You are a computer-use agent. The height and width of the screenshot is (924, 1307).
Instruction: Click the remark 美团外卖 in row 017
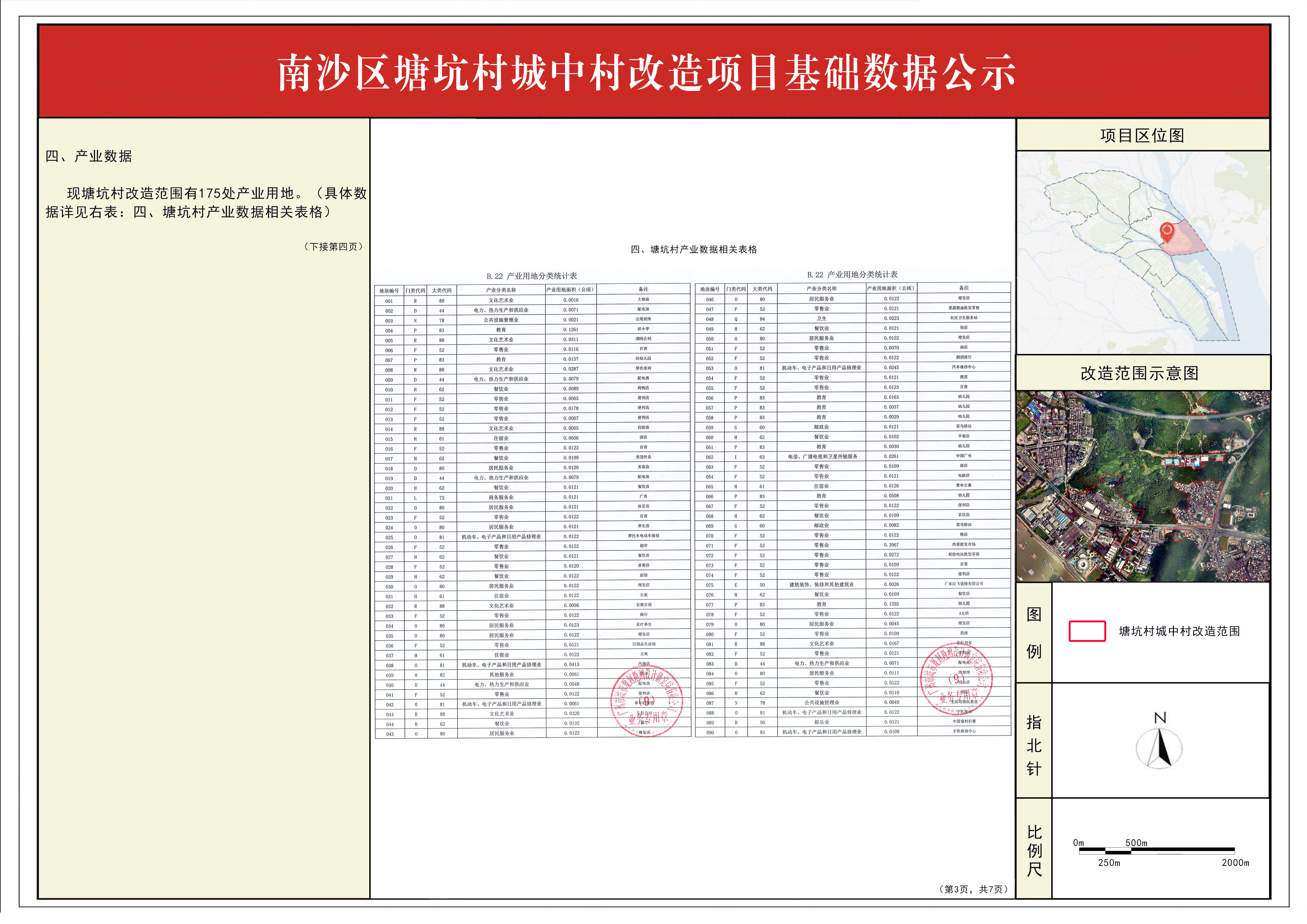pyautogui.click(x=643, y=457)
